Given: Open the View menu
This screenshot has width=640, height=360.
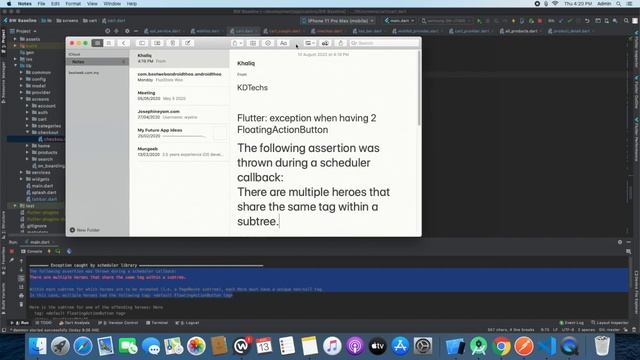Looking at the screenshot, I should coord(92,4).
